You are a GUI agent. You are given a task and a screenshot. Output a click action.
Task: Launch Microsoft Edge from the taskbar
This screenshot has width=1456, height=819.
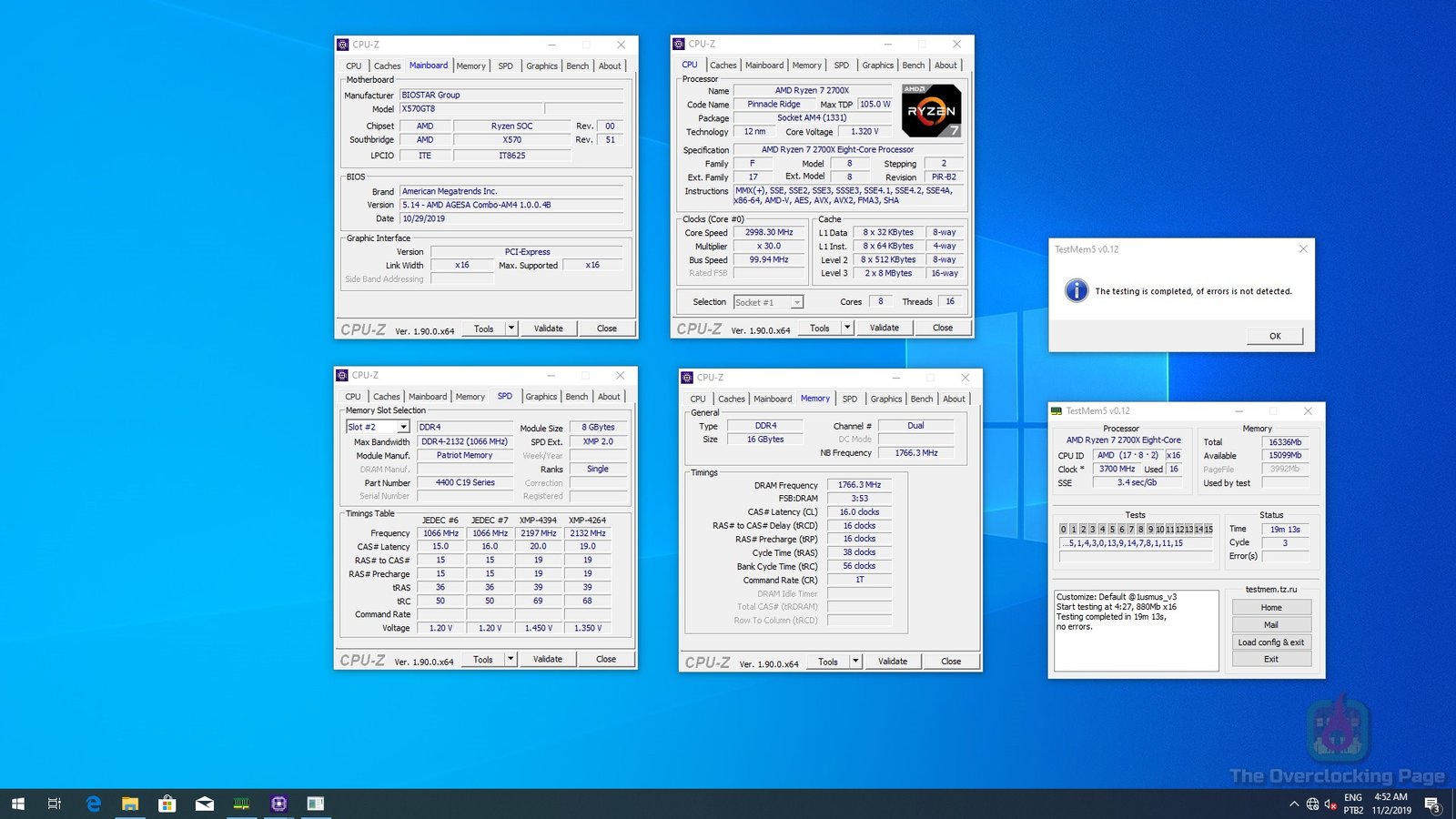pos(93,804)
